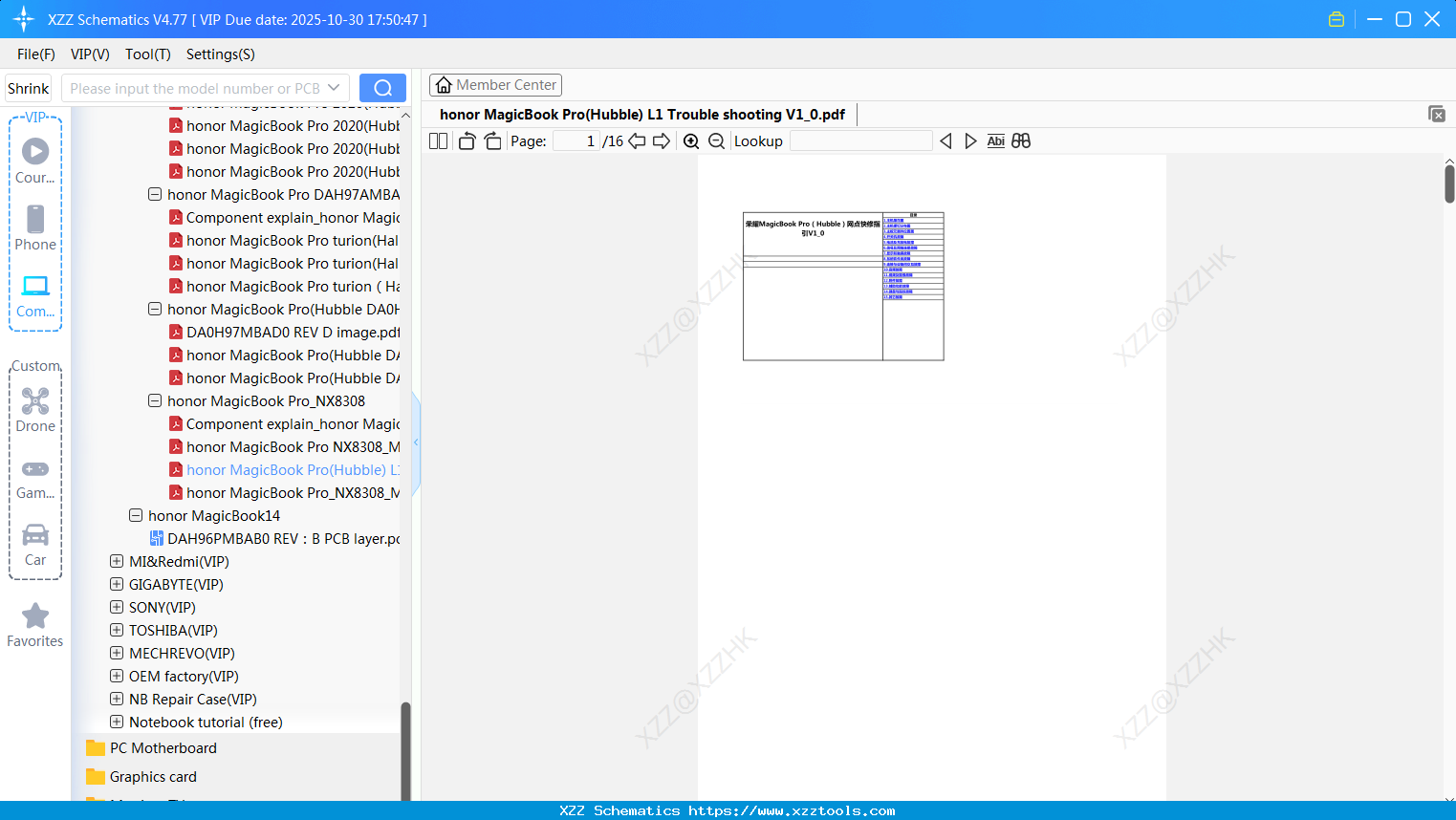The height and width of the screenshot is (820, 1456).
Task: Open the Phone category in the sidebar
Action: (x=35, y=228)
